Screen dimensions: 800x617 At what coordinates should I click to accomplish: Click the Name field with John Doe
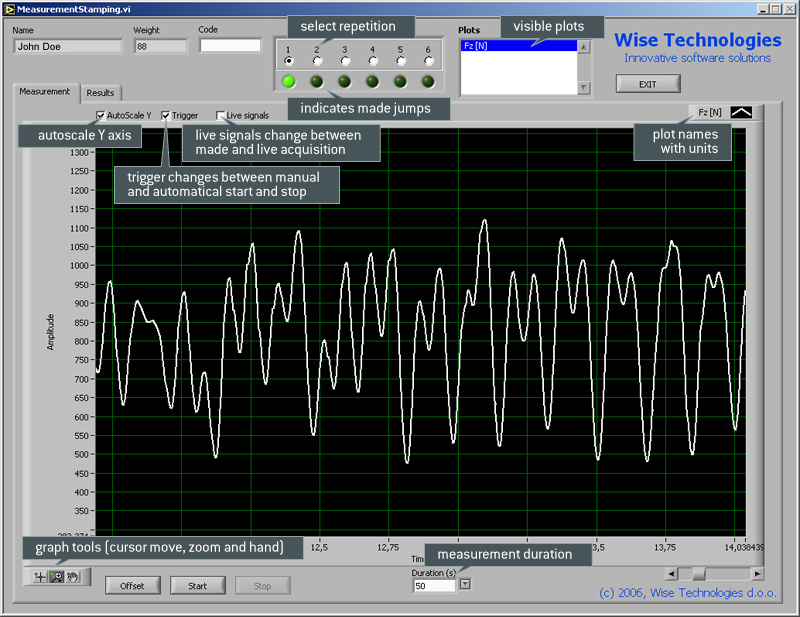(x=67, y=46)
